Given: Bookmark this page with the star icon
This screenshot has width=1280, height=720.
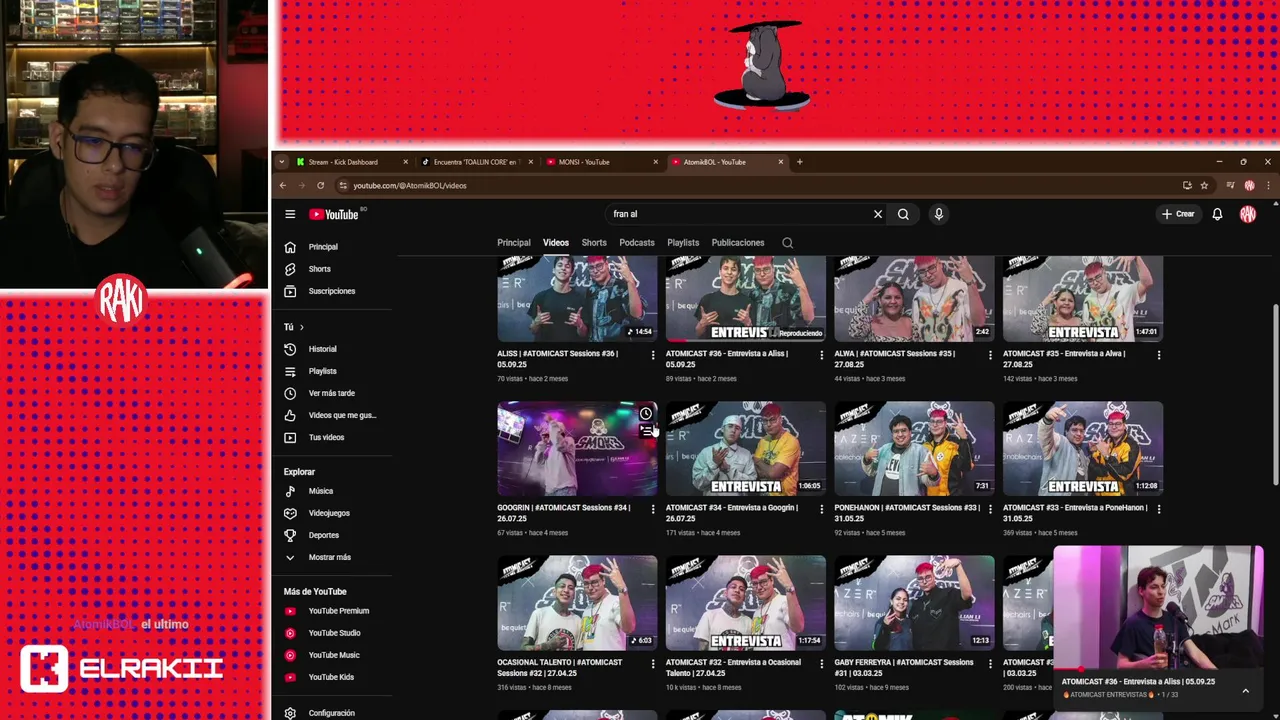Looking at the screenshot, I should pos(1204,185).
